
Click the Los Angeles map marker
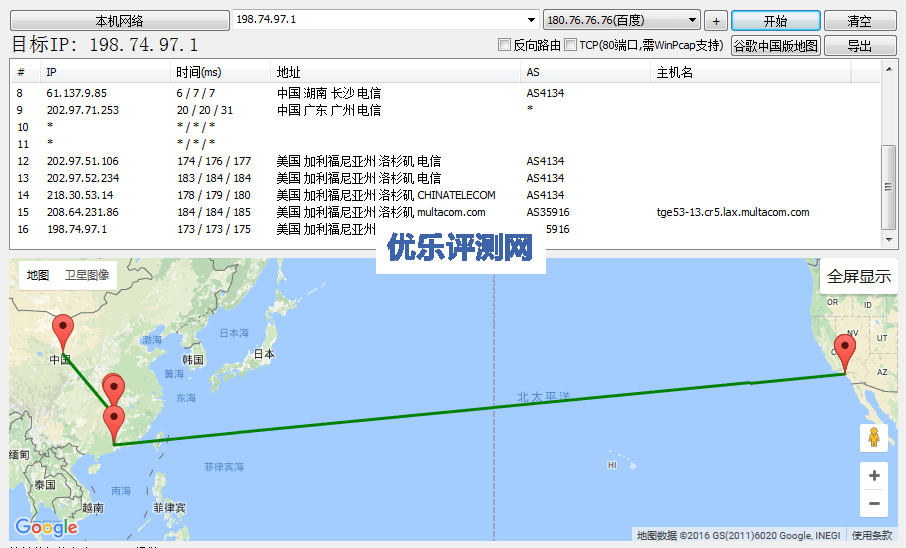[845, 353]
